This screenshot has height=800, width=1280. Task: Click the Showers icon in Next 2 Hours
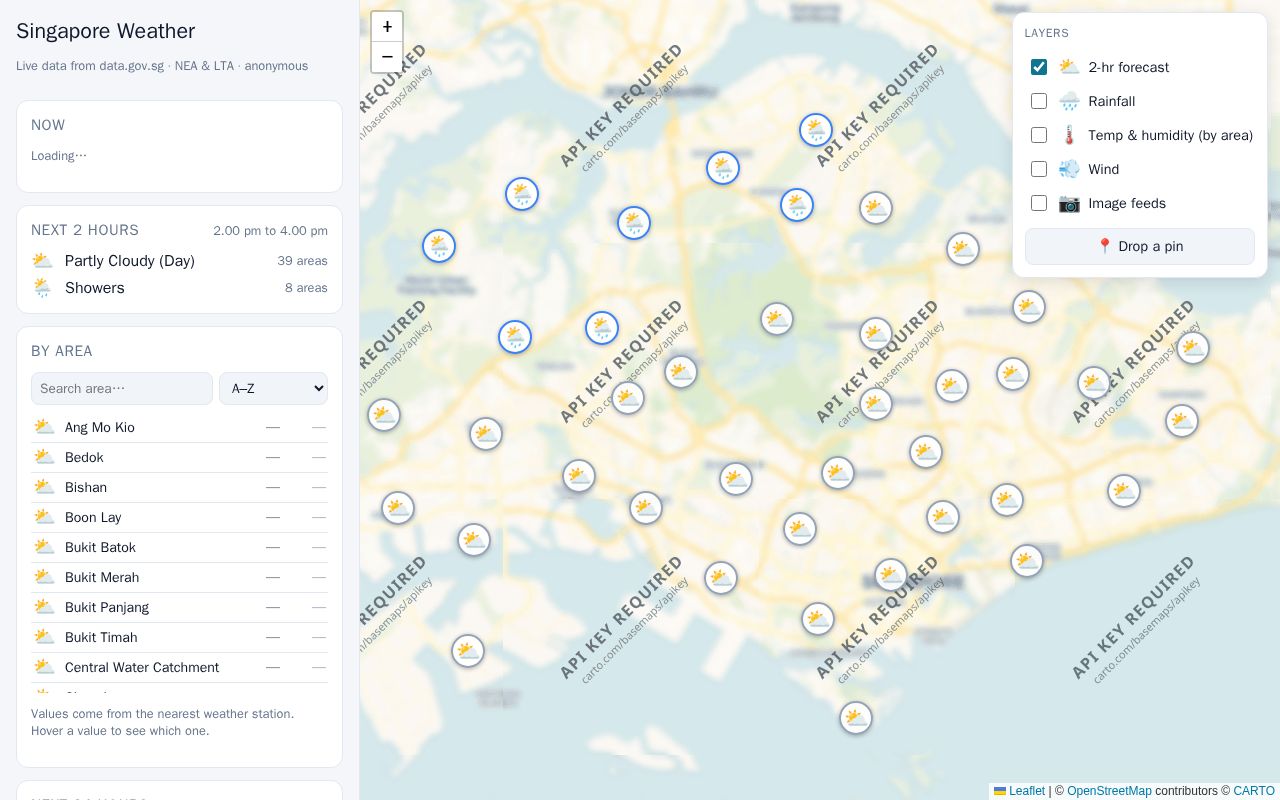coord(42,288)
